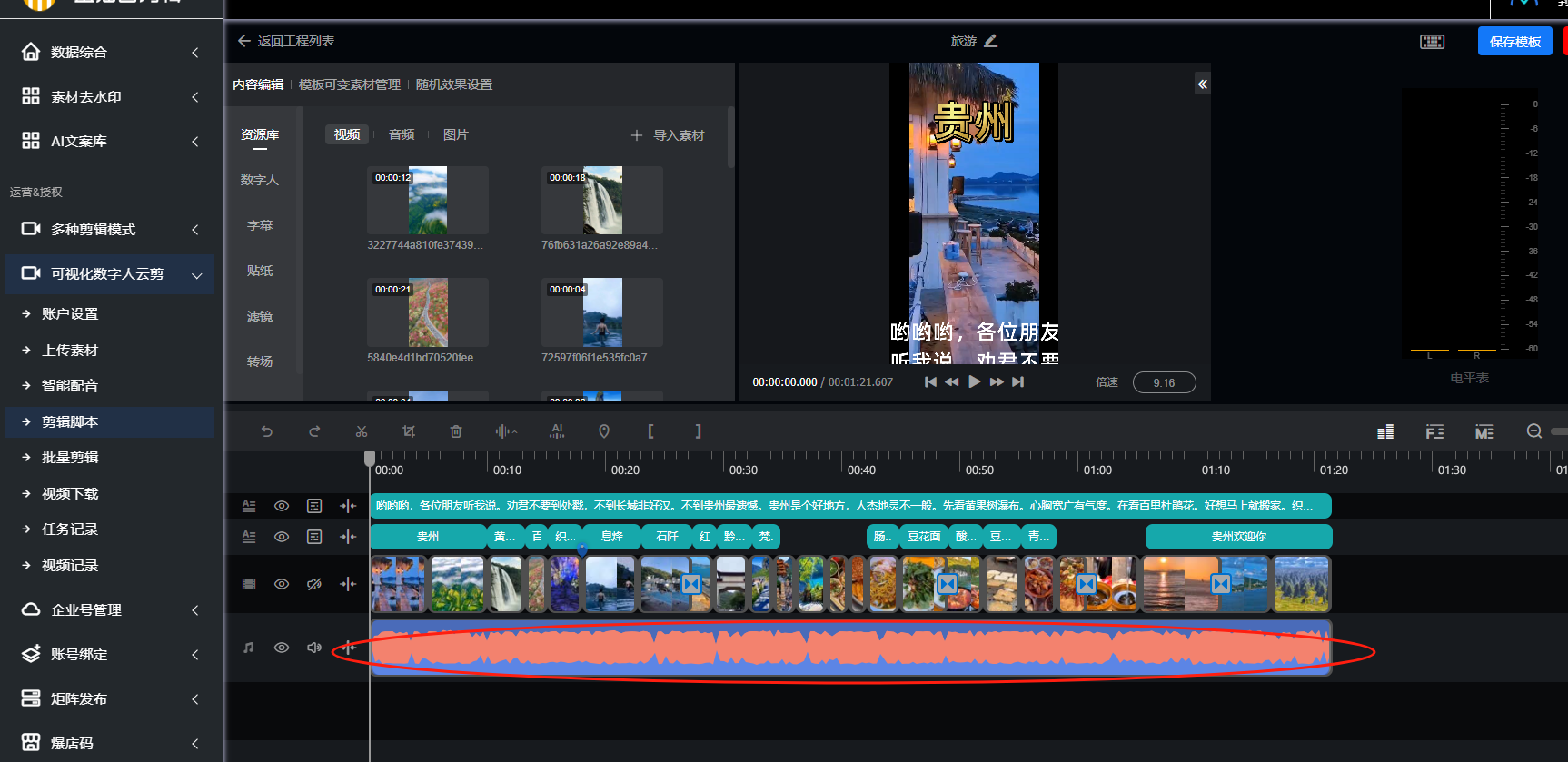1568x762 pixels.
Task: Open the audio waveform tool dropdown
Action: click(x=506, y=431)
